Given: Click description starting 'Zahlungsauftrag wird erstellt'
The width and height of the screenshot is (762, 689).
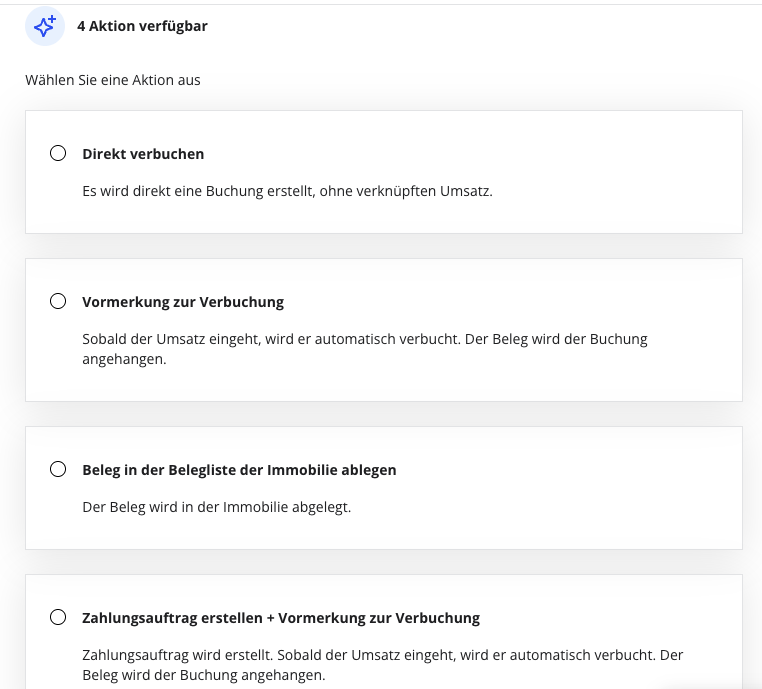Looking at the screenshot, I should tap(382, 655).
